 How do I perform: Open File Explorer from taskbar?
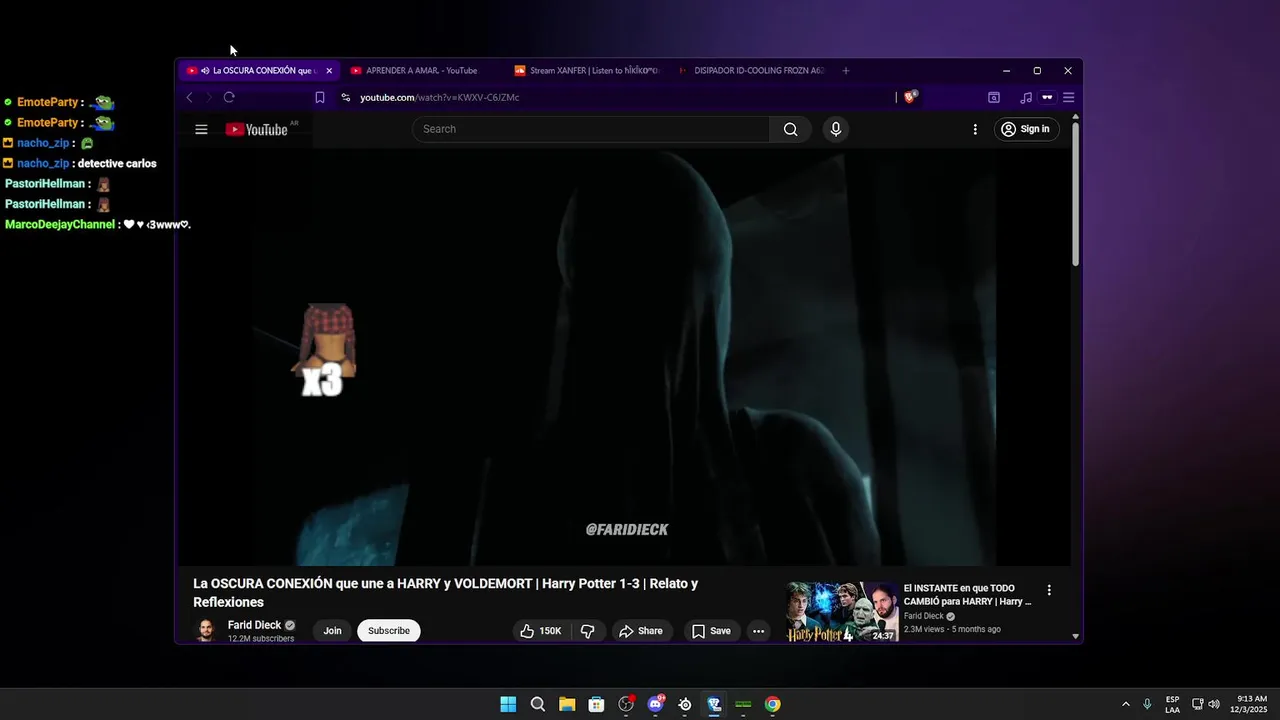(x=567, y=704)
